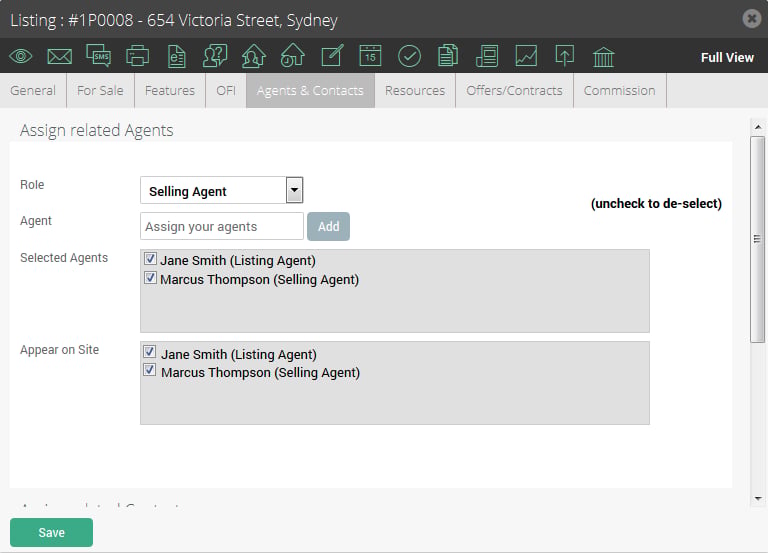Click the upload arrow icon
The image size is (768, 553).
coord(565,55)
